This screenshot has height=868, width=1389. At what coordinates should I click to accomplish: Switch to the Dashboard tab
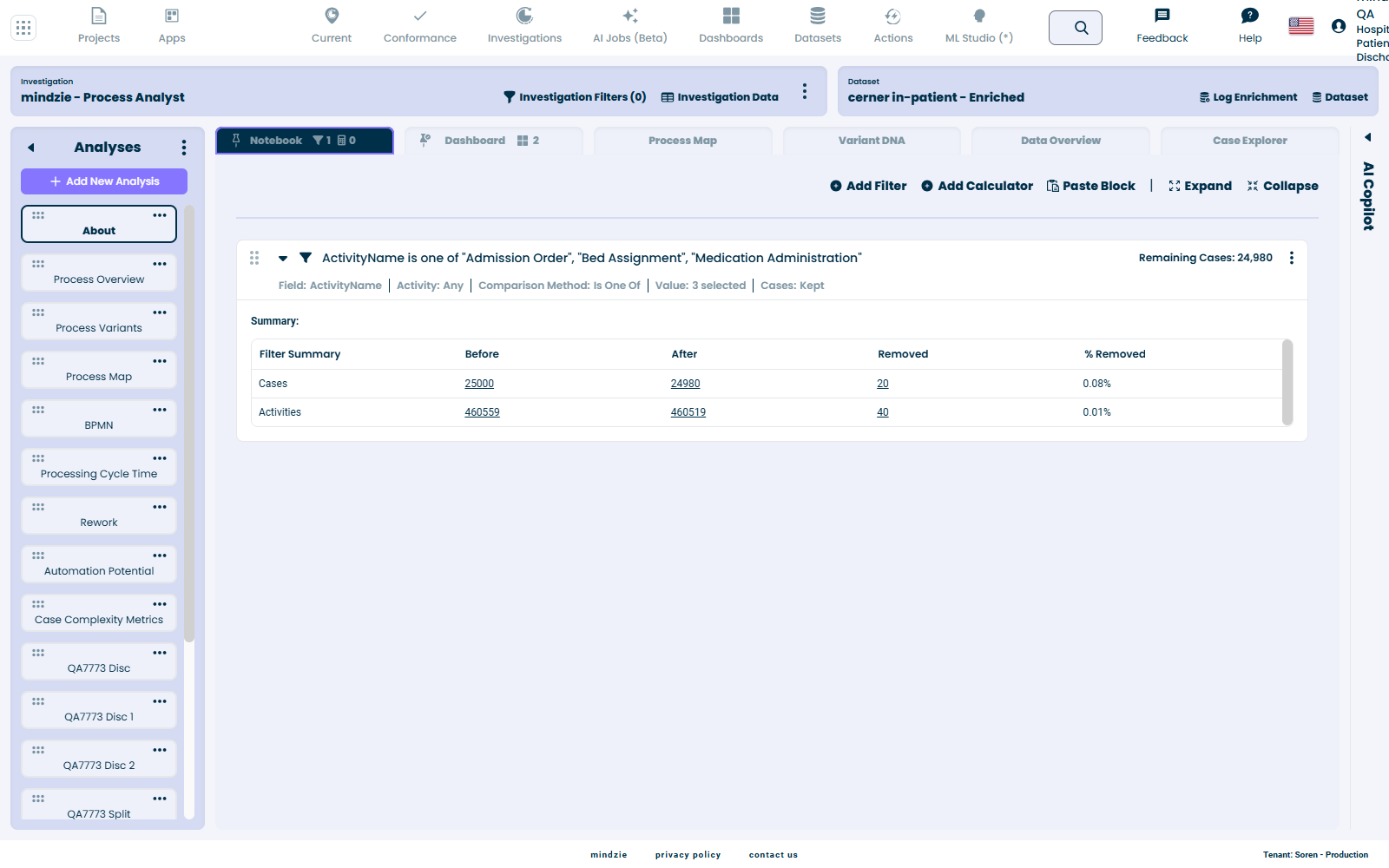(x=493, y=141)
